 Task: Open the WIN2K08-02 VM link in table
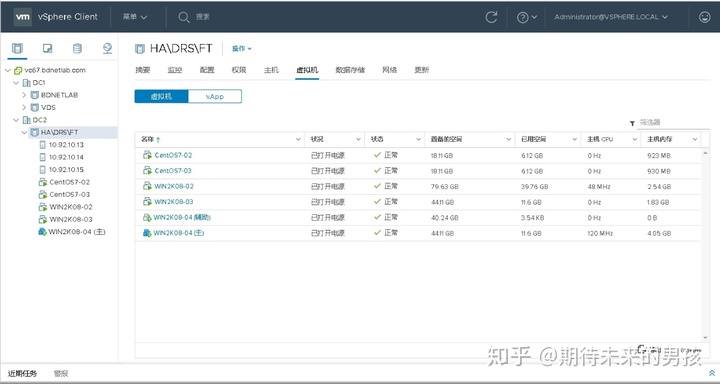coord(174,186)
